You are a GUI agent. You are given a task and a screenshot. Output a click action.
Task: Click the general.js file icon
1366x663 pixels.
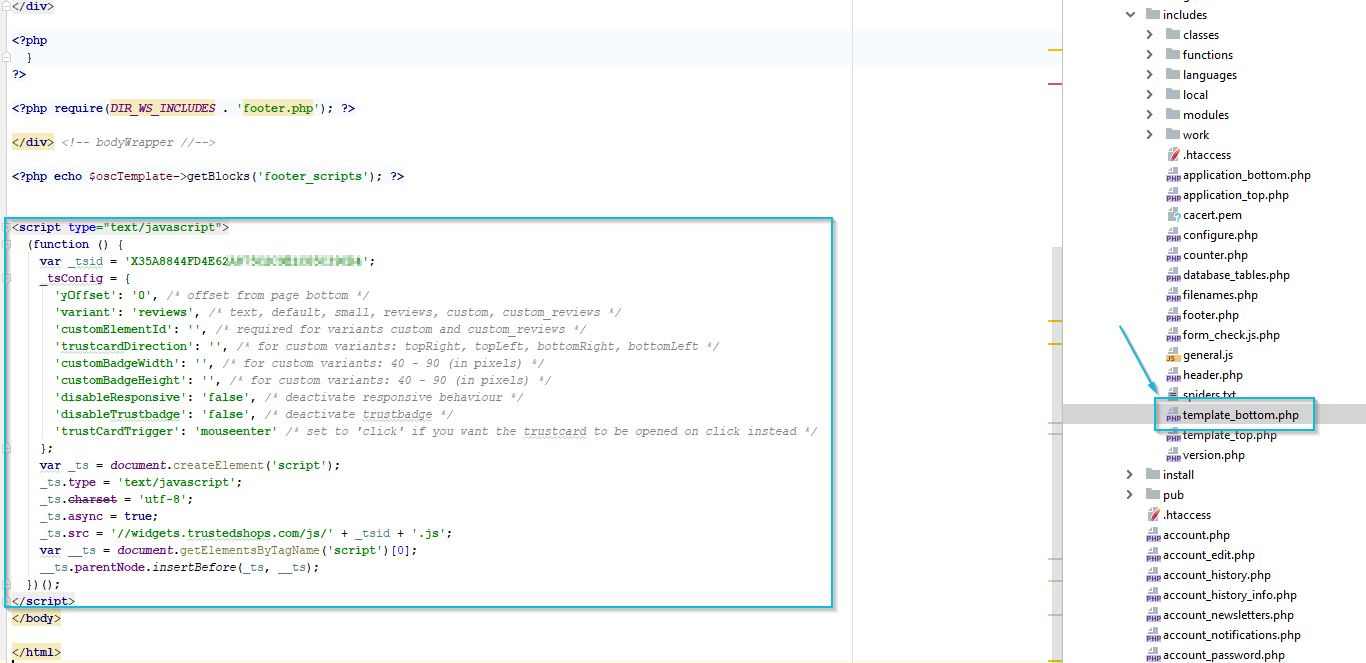1173,355
